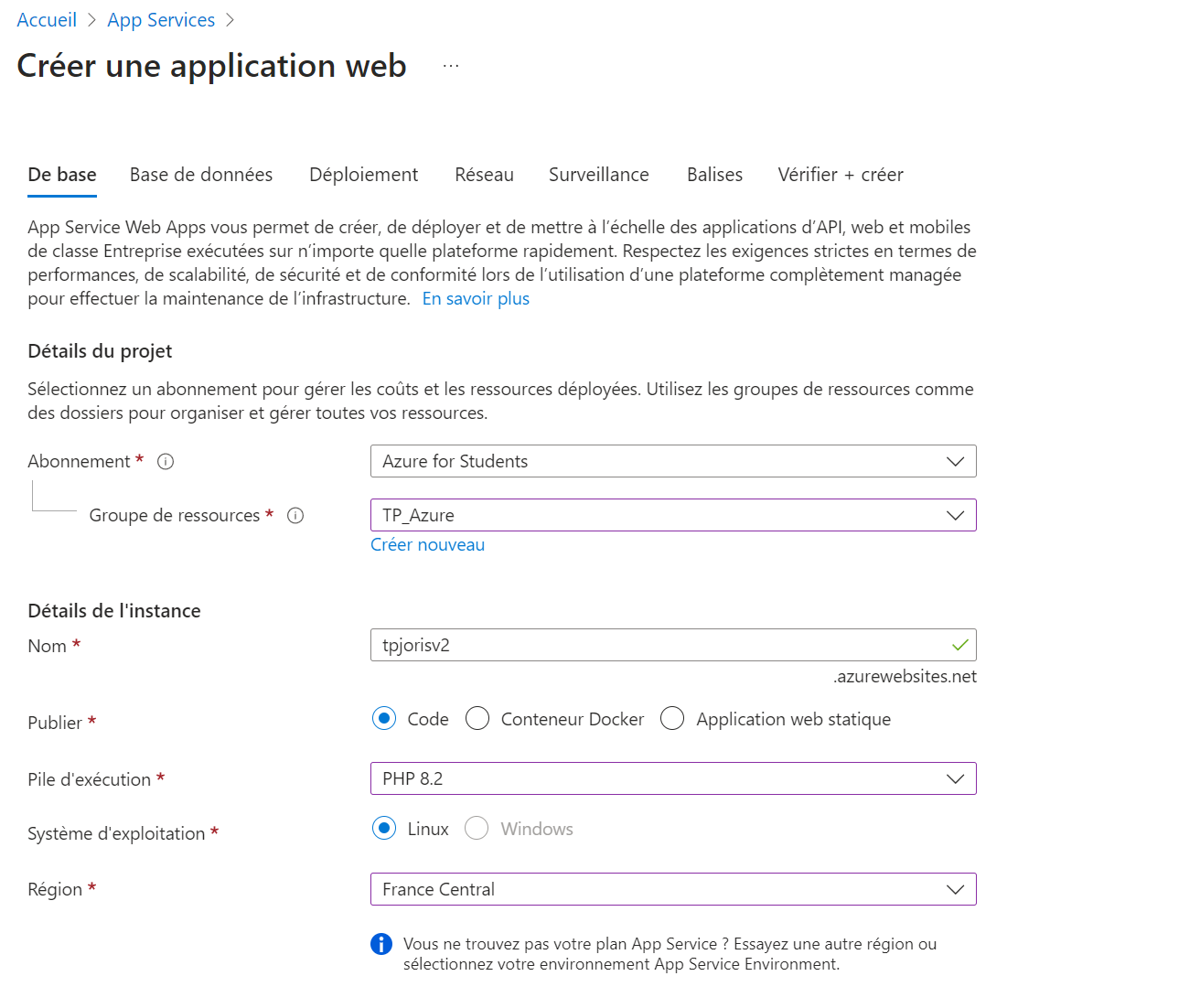Open the ellipsis menu next to page title
The height and width of the screenshot is (1008, 1200).
[449, 64]
